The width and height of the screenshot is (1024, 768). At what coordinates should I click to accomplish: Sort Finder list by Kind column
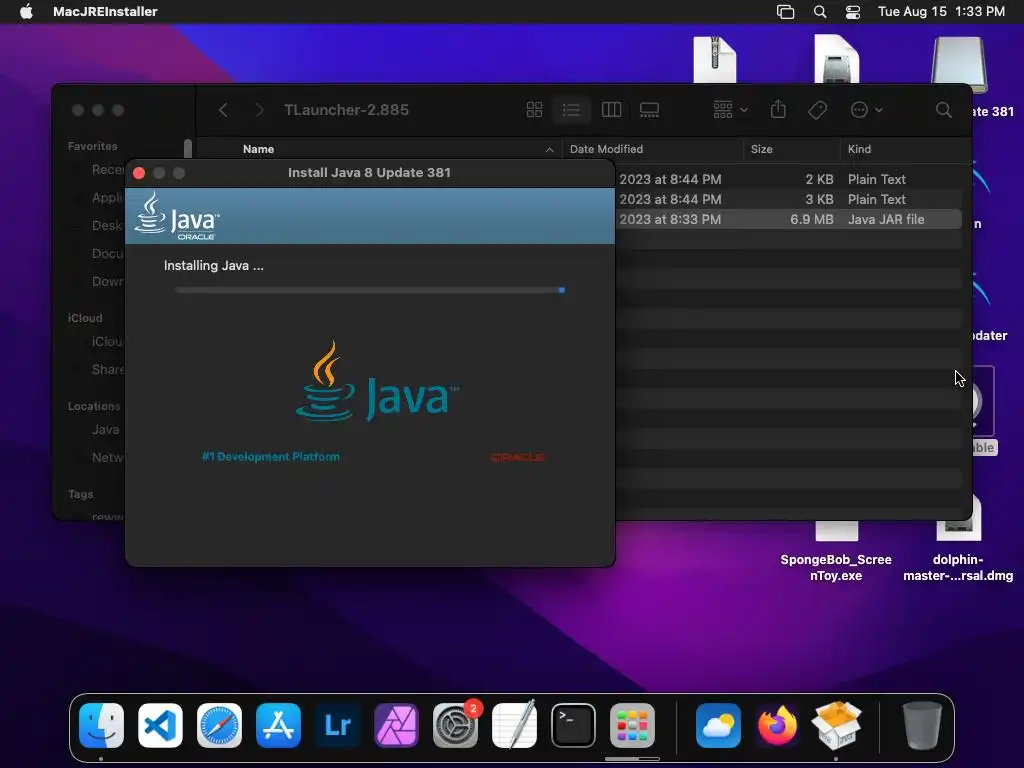(x=859, y=149)
